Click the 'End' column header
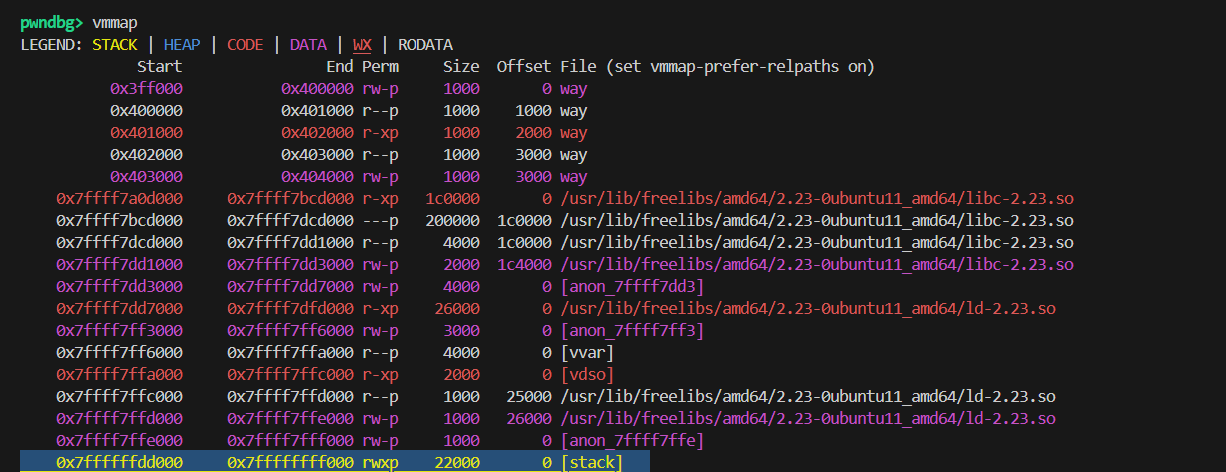The image size is (1226, 472). 340,66
